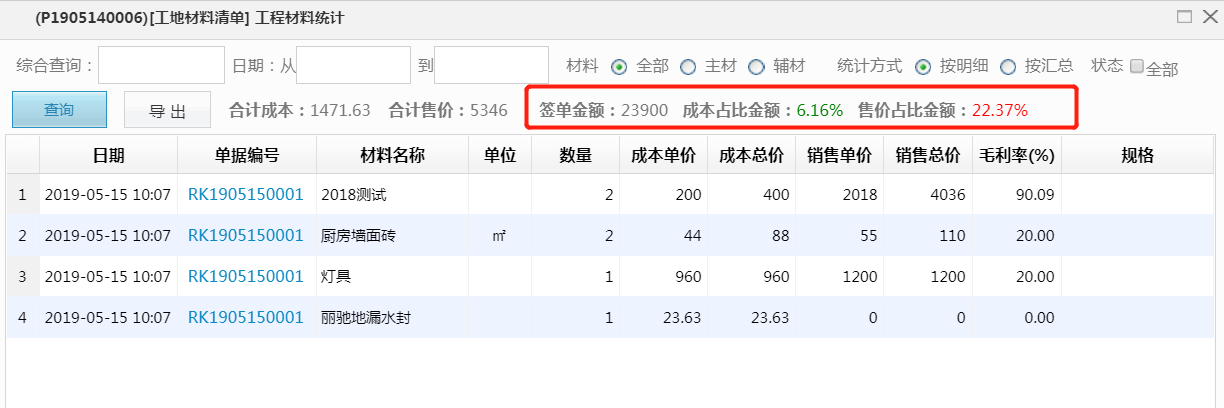Click the end date field after 到
Screen dimensions: 1224x408
[x=491, y=65]
